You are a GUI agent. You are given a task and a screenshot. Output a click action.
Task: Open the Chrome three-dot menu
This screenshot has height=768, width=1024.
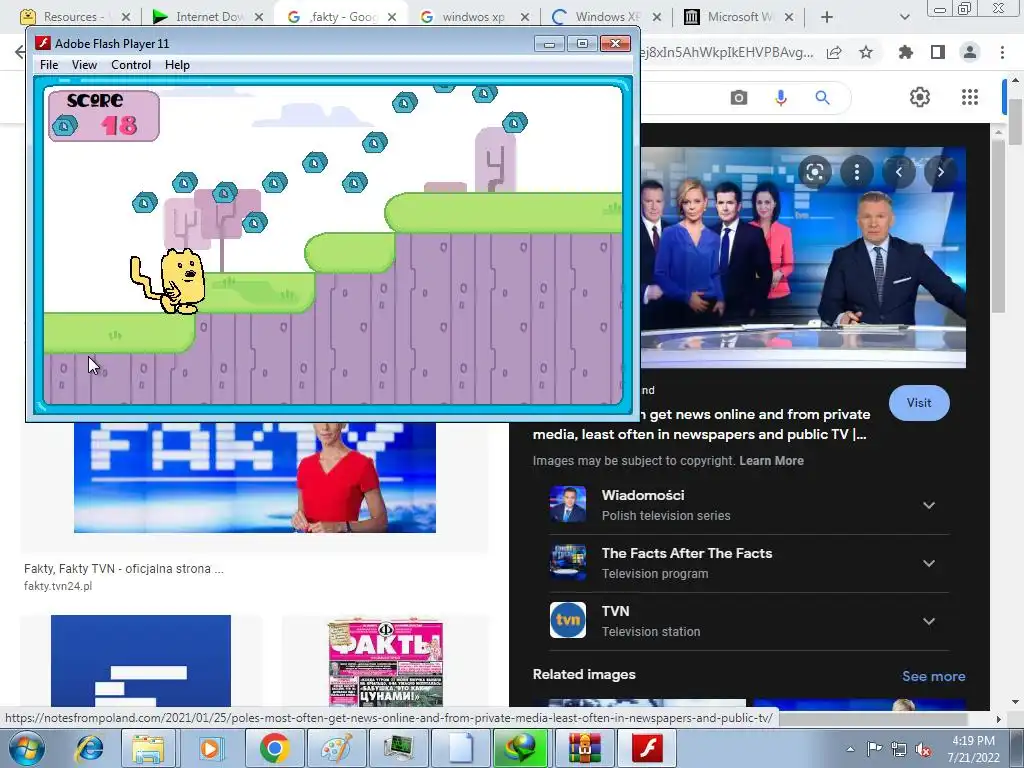(x=1002, y=52)
